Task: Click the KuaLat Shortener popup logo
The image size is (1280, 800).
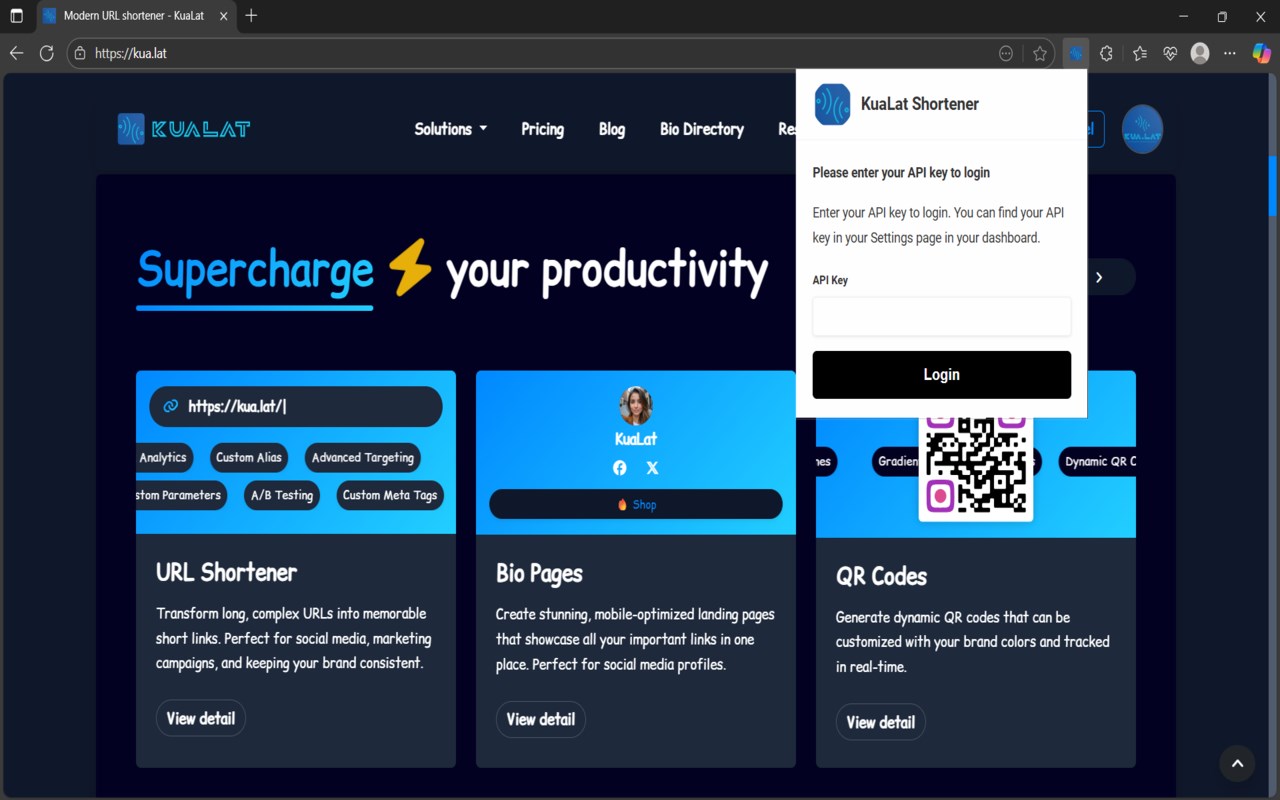Action: 832,104
